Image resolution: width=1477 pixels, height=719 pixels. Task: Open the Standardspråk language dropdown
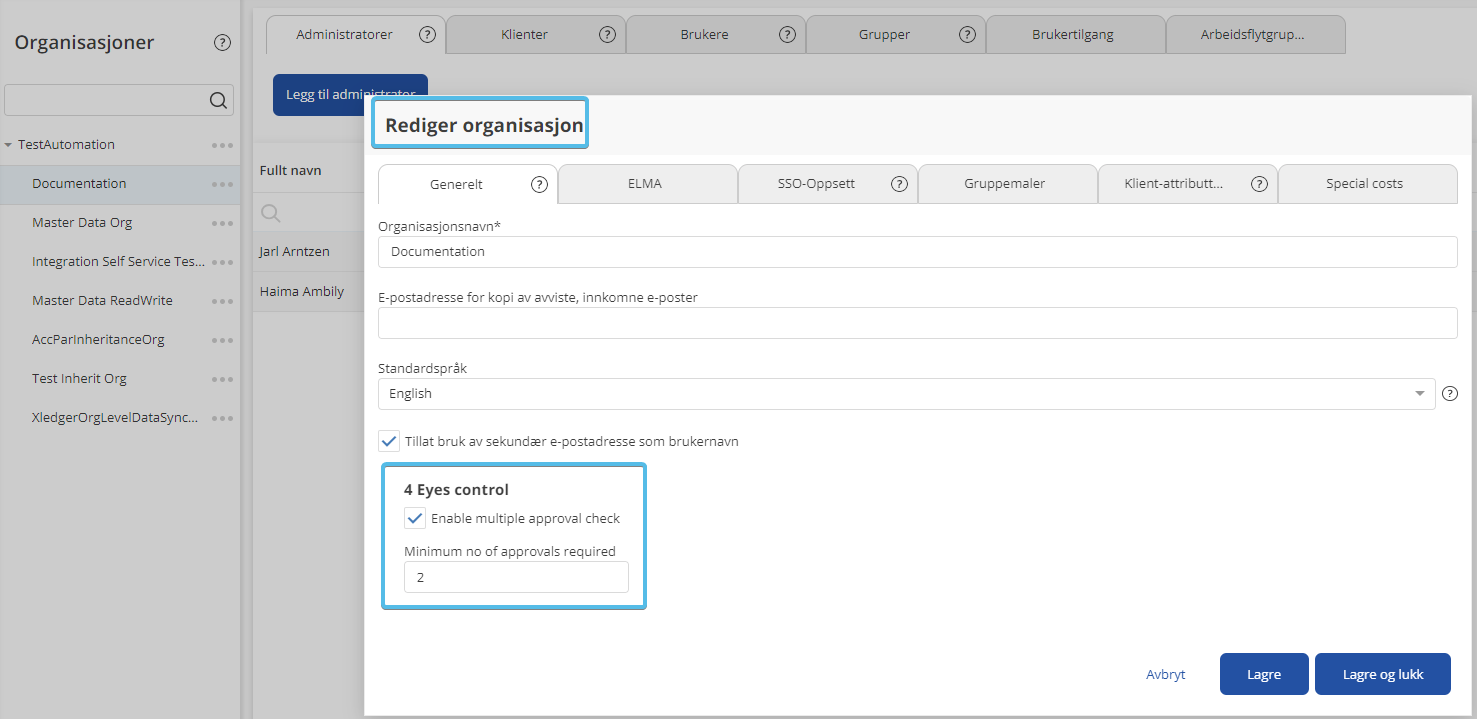pyautogui.click(x=906, y=394)
